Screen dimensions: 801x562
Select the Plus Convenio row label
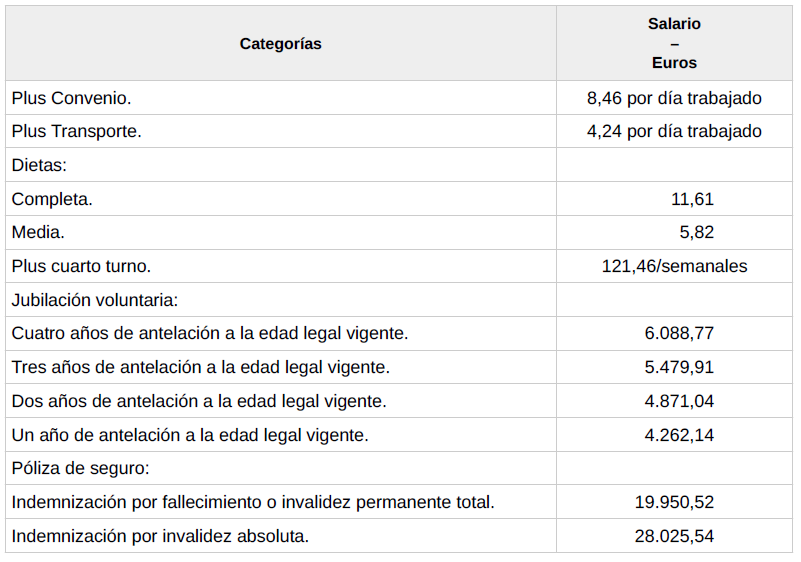(x=72, y=98)
